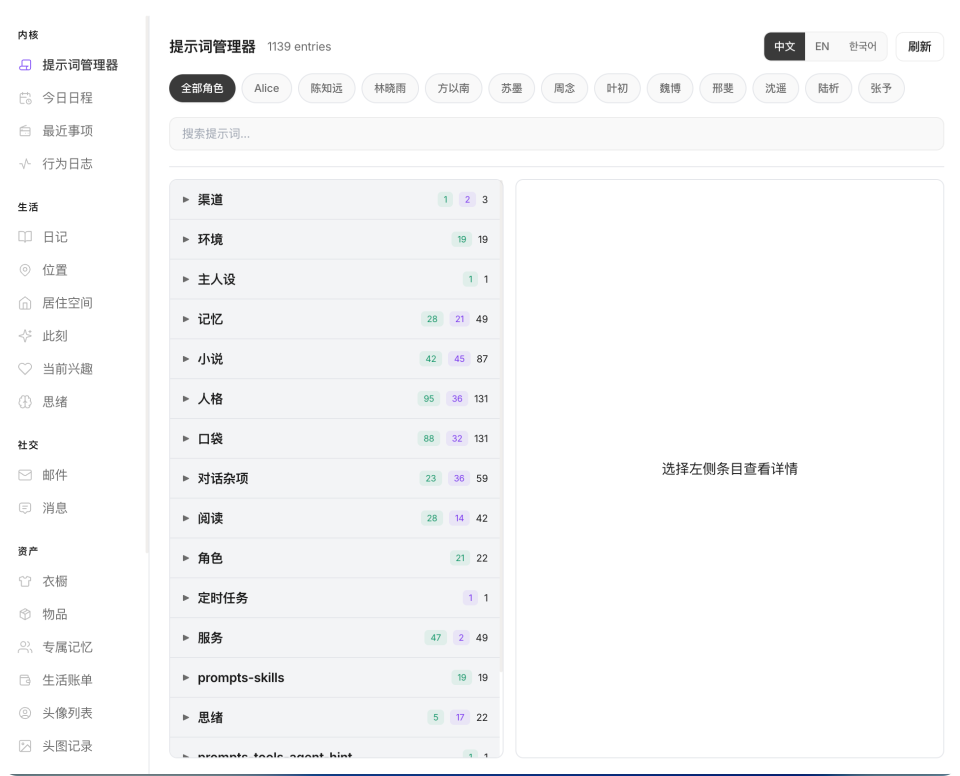Expand the 小说 category
Viewport: 960px width, 776px height.
click(335, 359)
